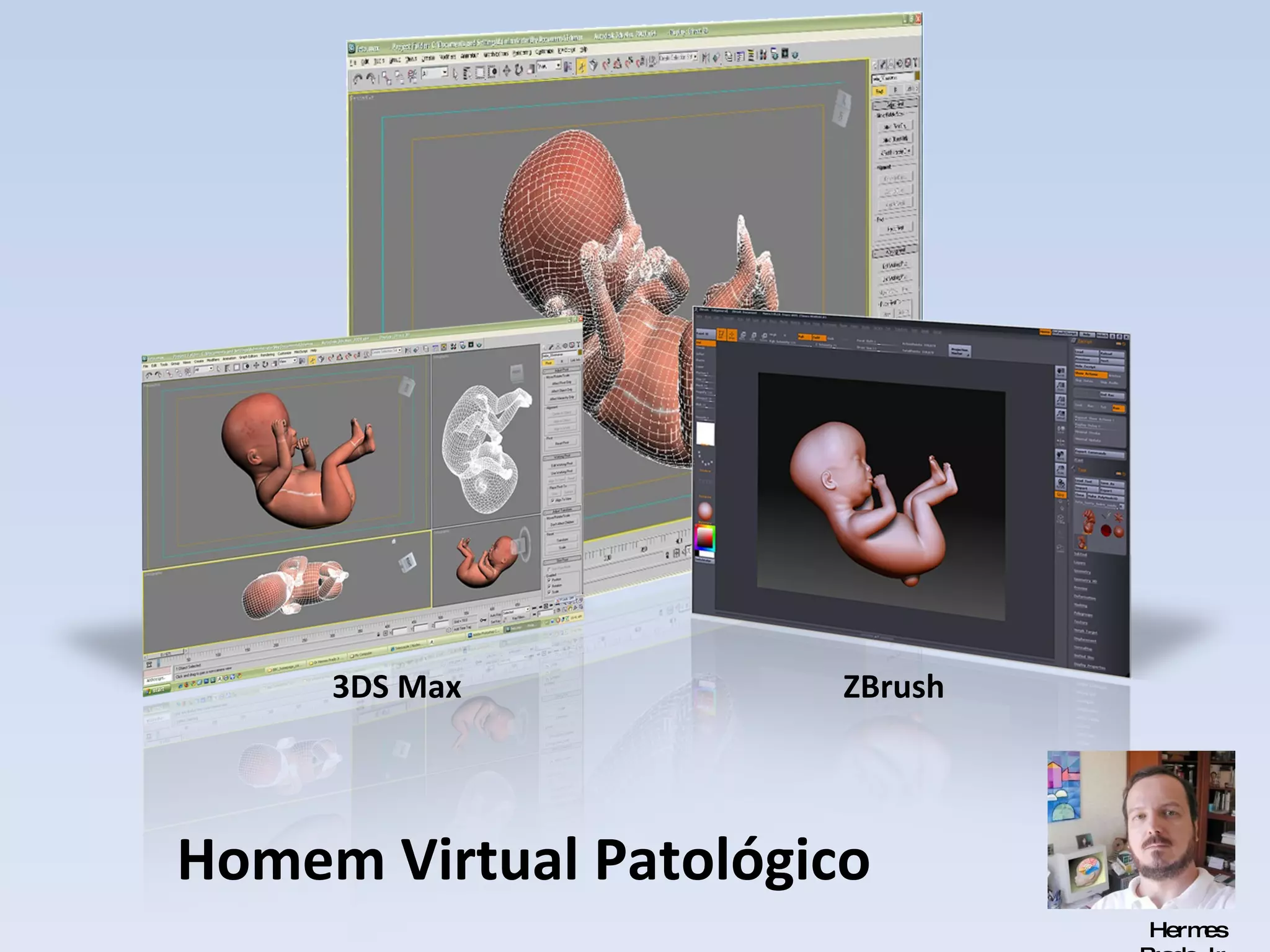
Task: Select the red sphere material in ZBrush
Action: click(705, 511)
